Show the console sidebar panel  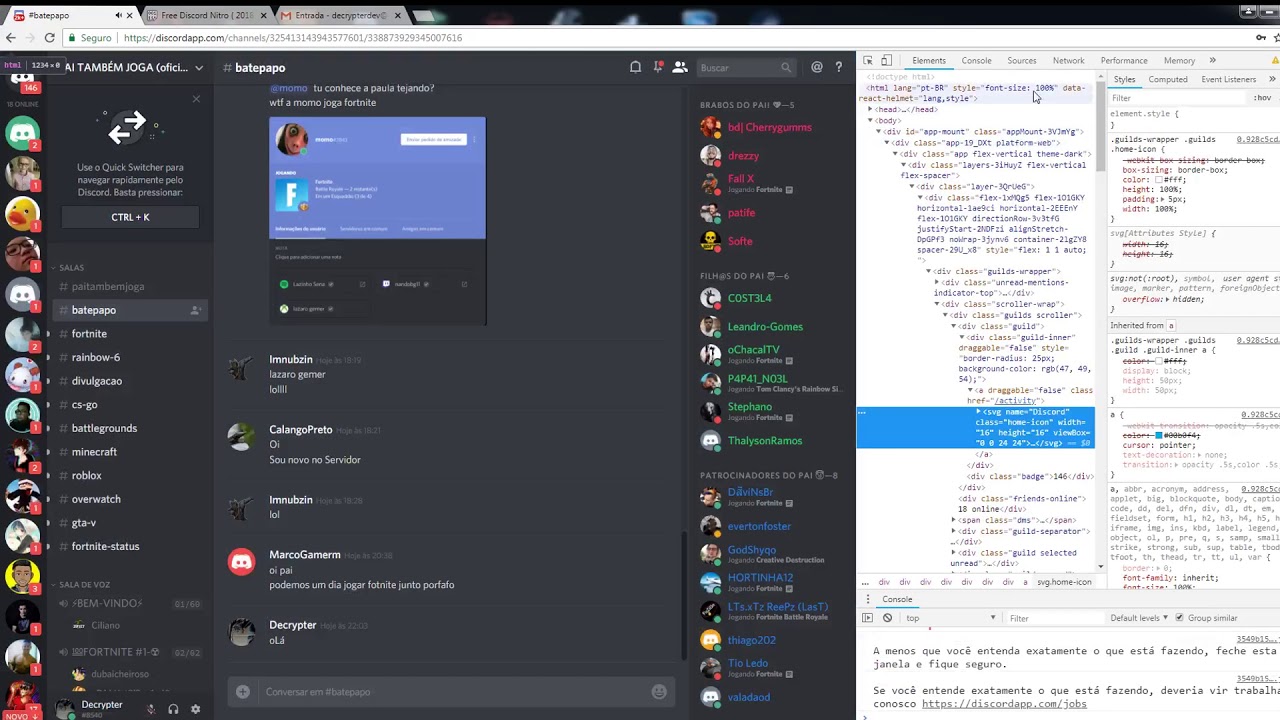pos(867,618)
